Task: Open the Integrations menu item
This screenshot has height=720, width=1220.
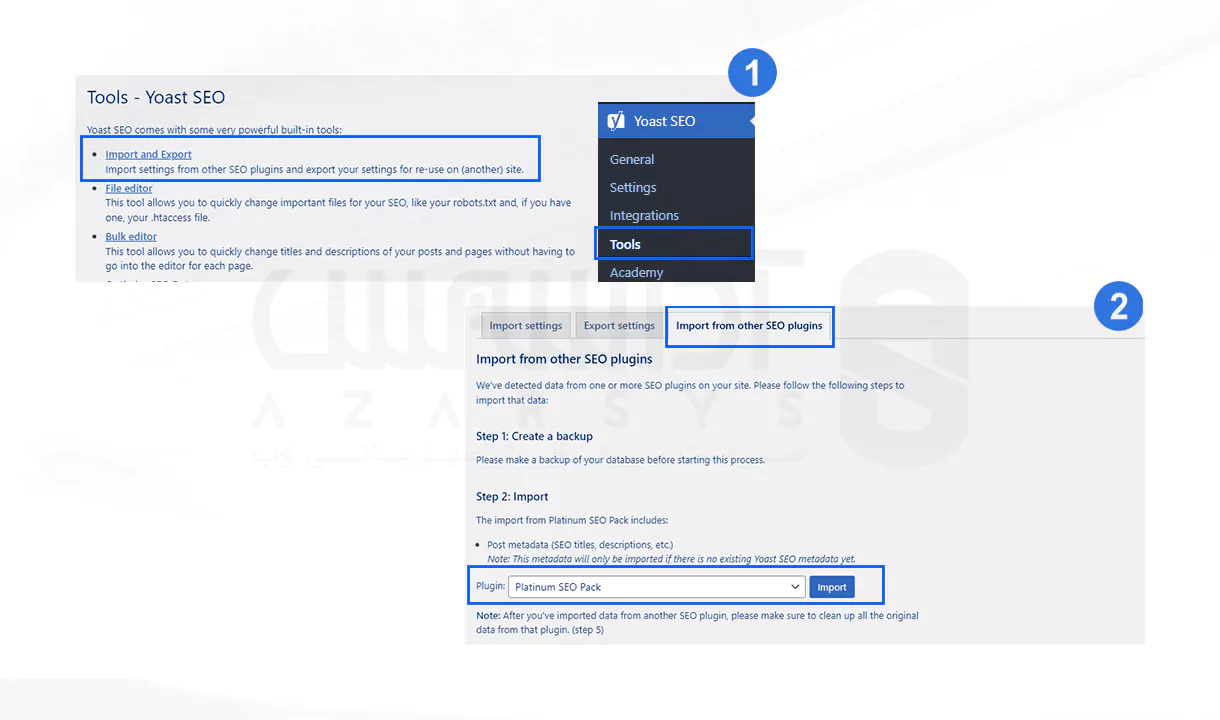Action: 644,215
